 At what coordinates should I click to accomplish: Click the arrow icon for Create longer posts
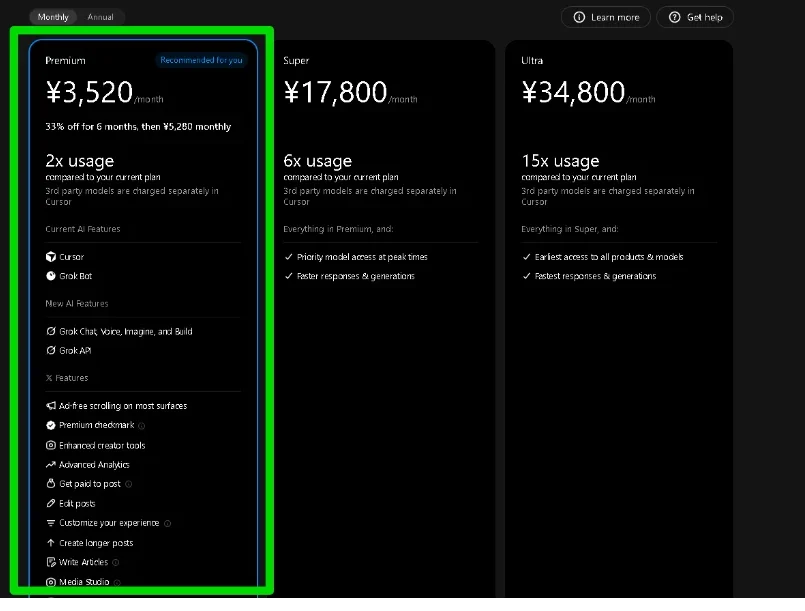(x=51, y=543)
